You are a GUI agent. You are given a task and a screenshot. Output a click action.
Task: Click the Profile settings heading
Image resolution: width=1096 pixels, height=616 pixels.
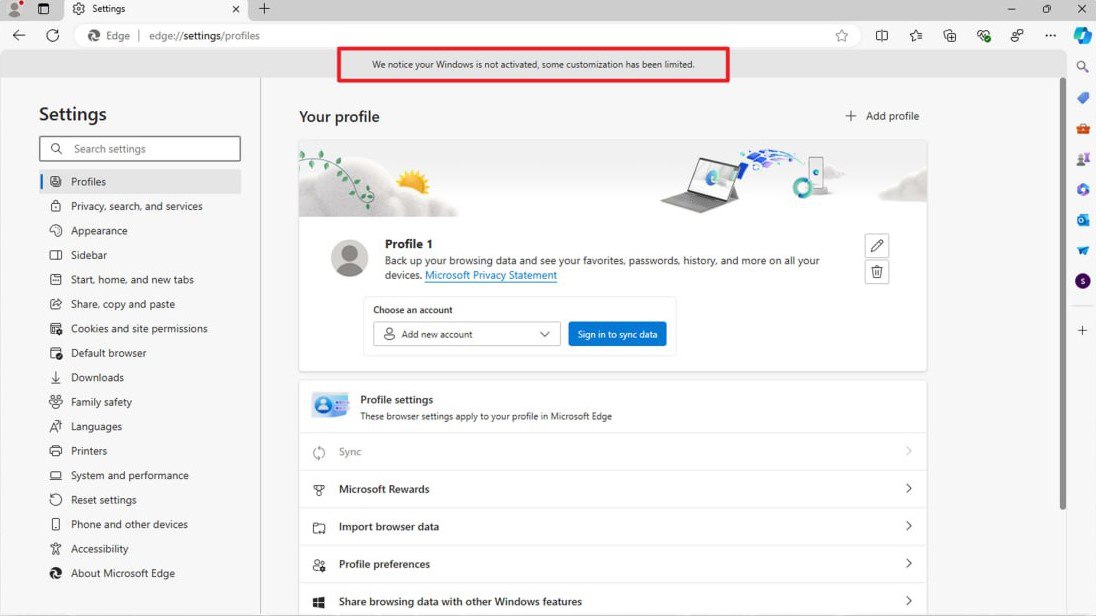396,400
